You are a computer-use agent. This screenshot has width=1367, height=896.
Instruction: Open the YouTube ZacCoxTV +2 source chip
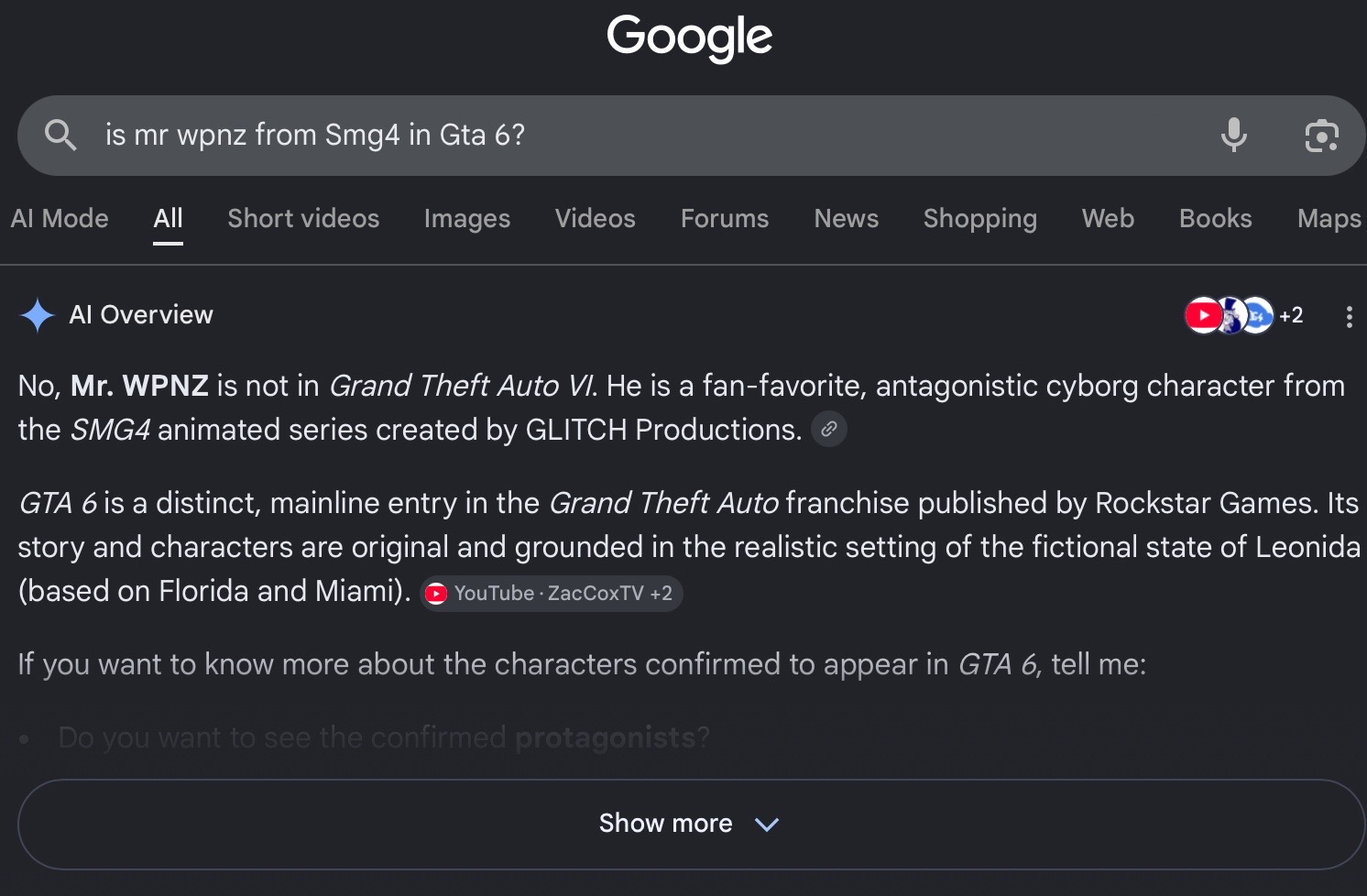551,593
